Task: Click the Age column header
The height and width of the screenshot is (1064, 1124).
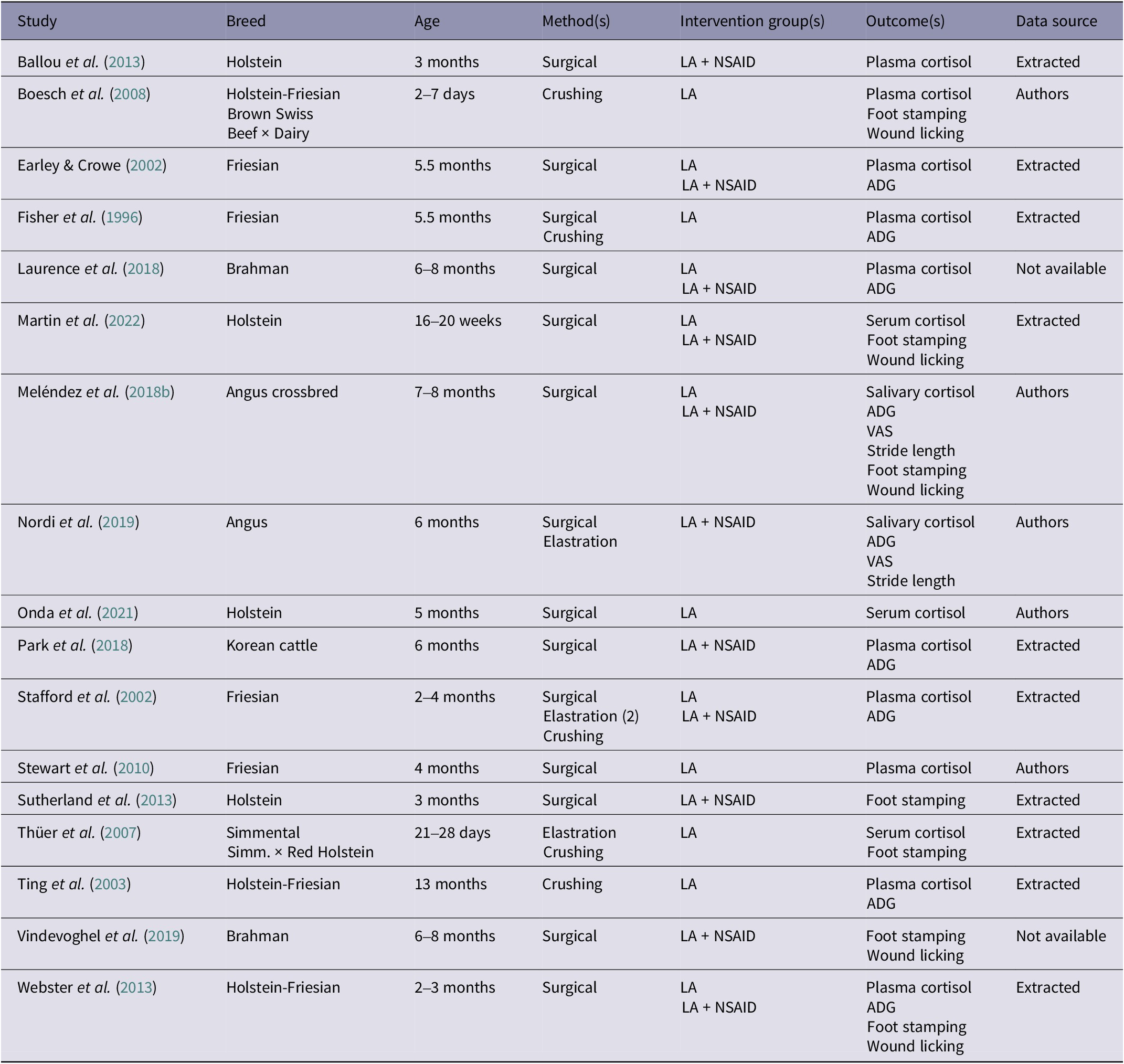Action: (x=427, y=21)
